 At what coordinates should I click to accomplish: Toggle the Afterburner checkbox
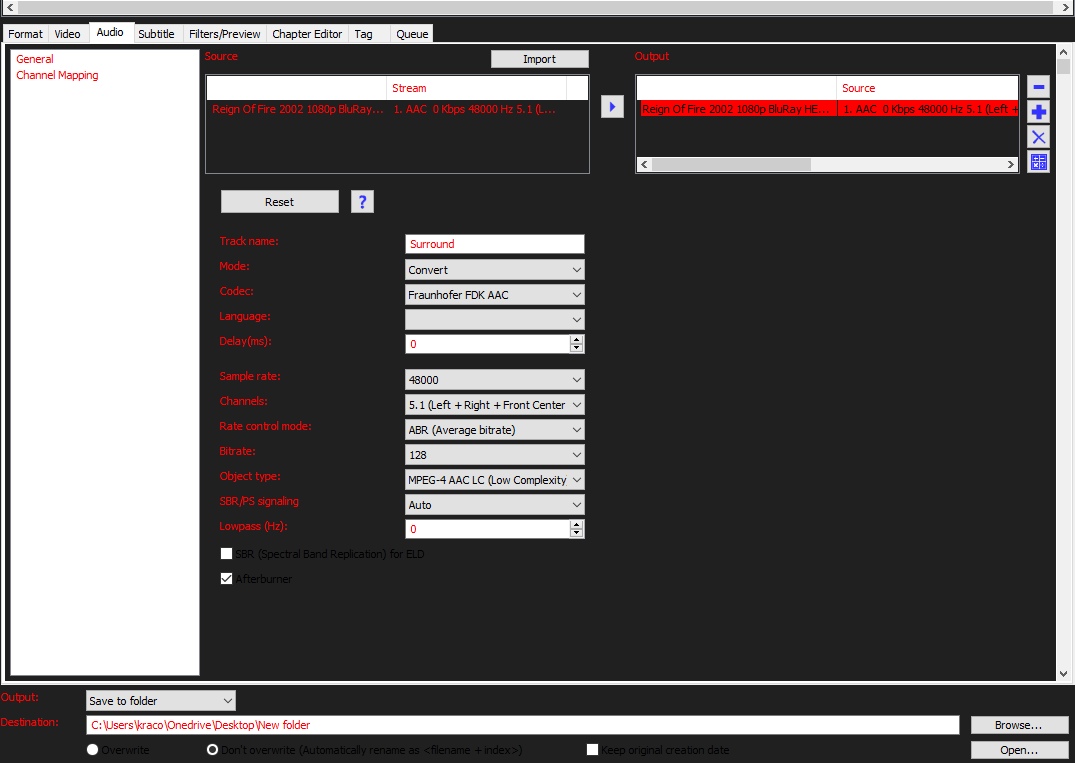point(226,579)
